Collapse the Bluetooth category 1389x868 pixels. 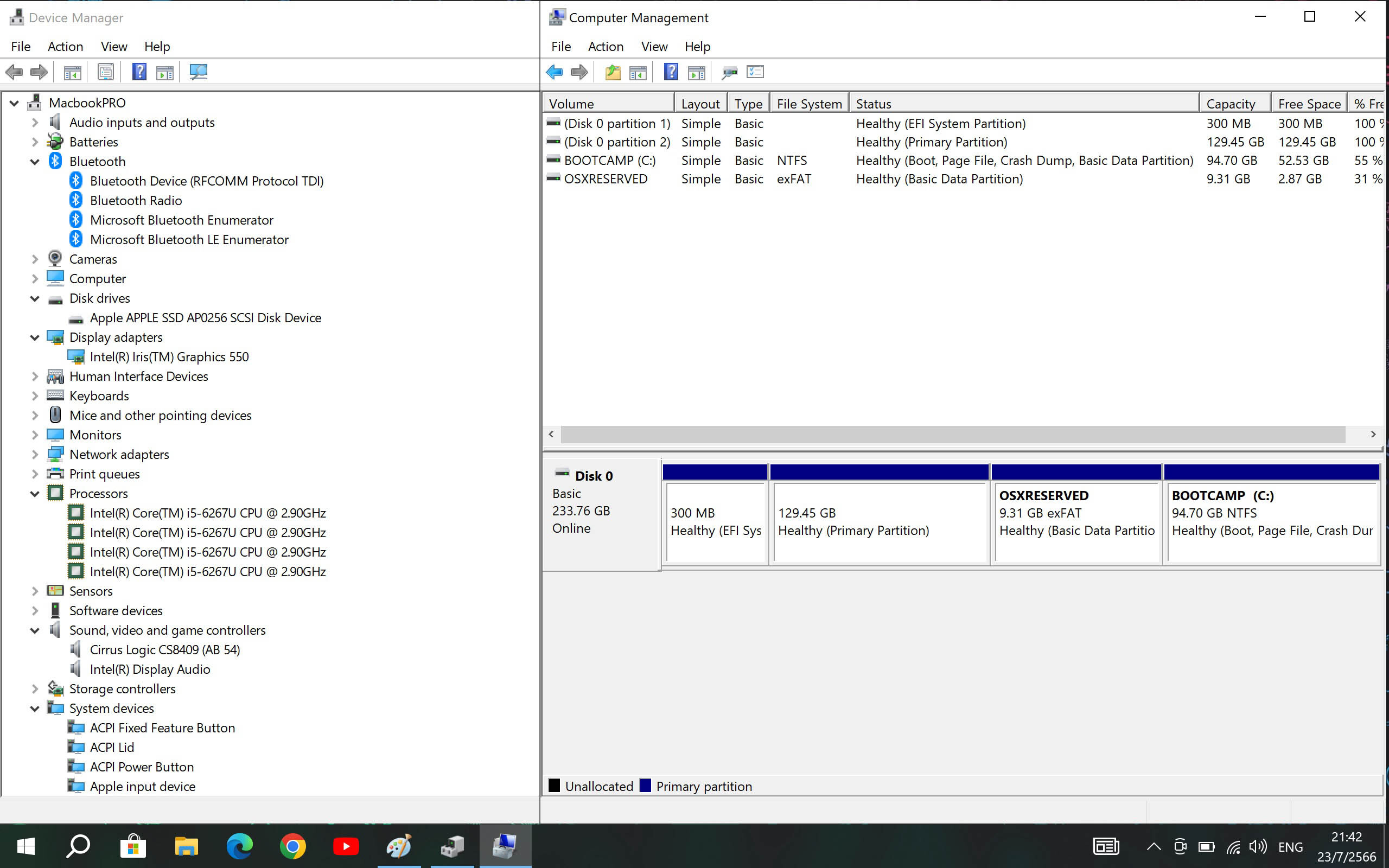(x=34, y=162)
